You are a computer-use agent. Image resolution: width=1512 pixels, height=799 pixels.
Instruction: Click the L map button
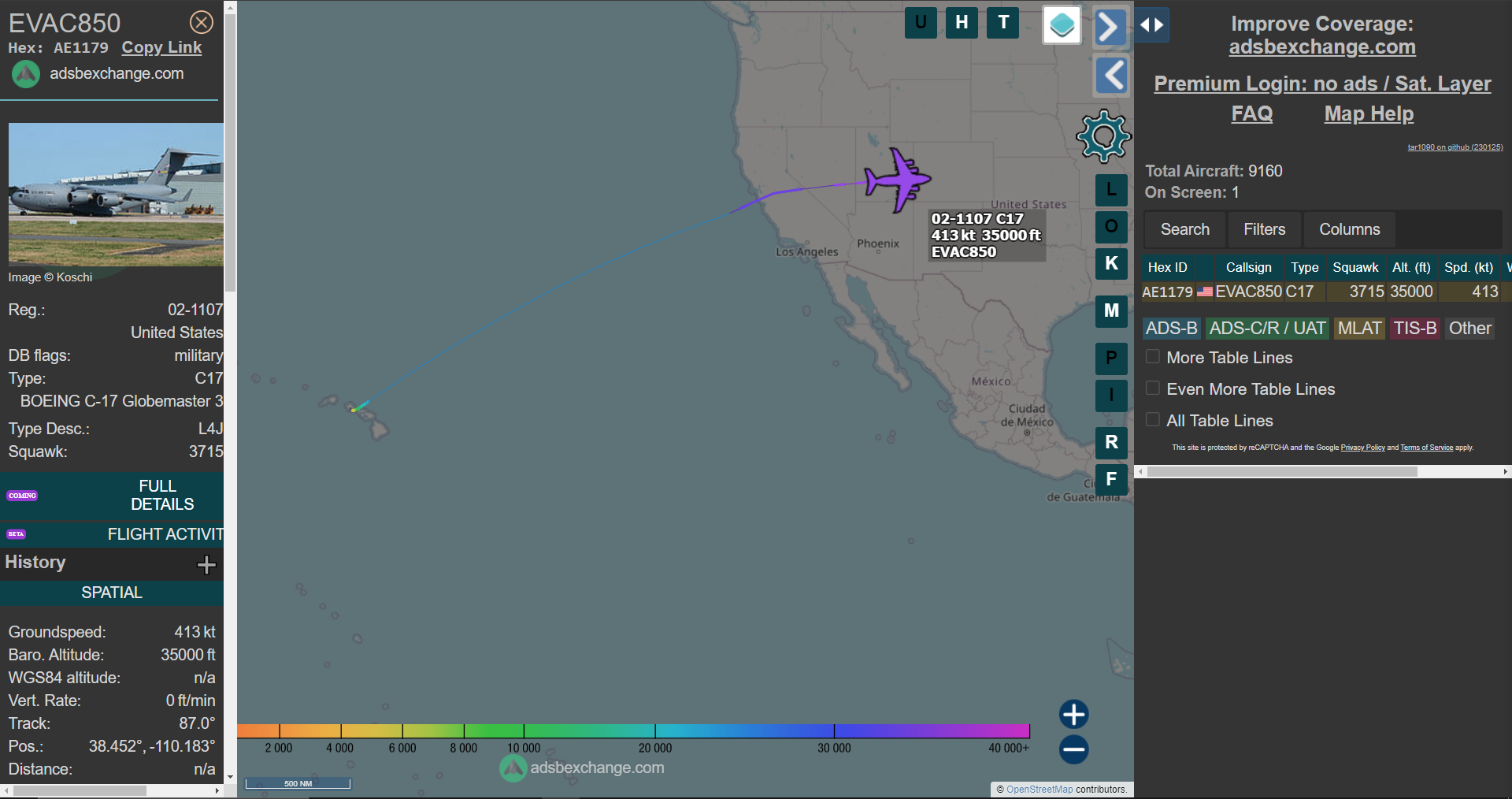1111,189
